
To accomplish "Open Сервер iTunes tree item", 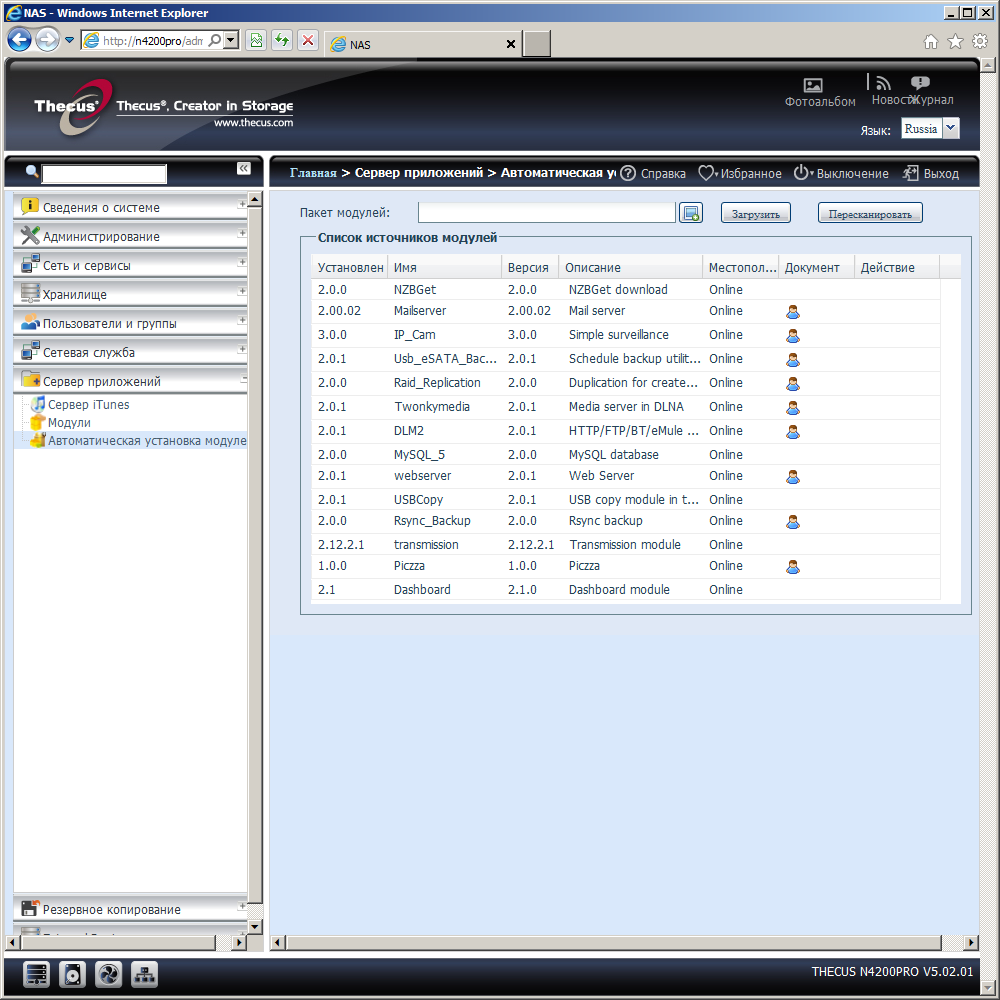I will 88,404.
